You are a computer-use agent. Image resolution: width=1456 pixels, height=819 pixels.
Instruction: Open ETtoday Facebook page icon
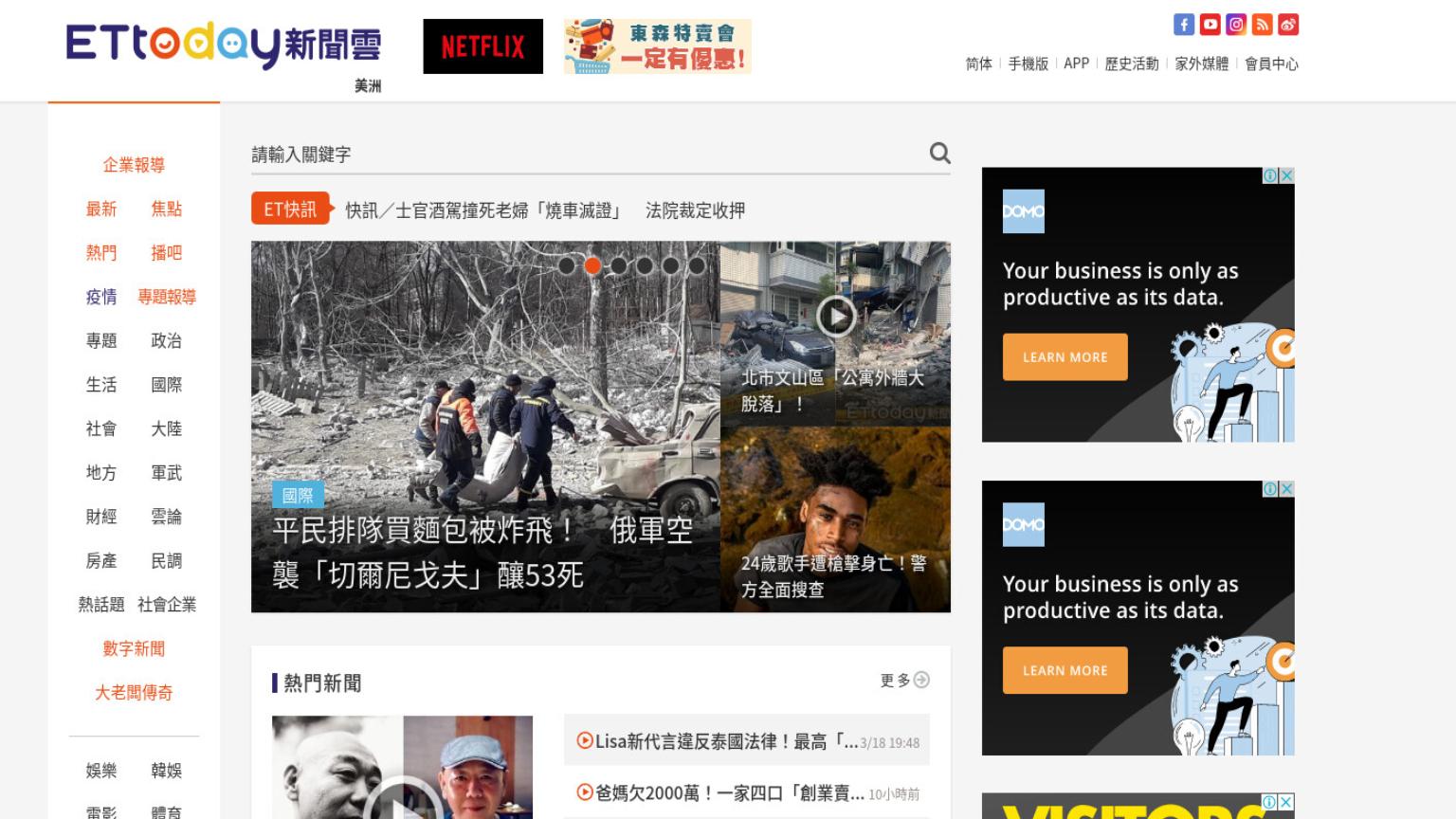[1184, 25]
